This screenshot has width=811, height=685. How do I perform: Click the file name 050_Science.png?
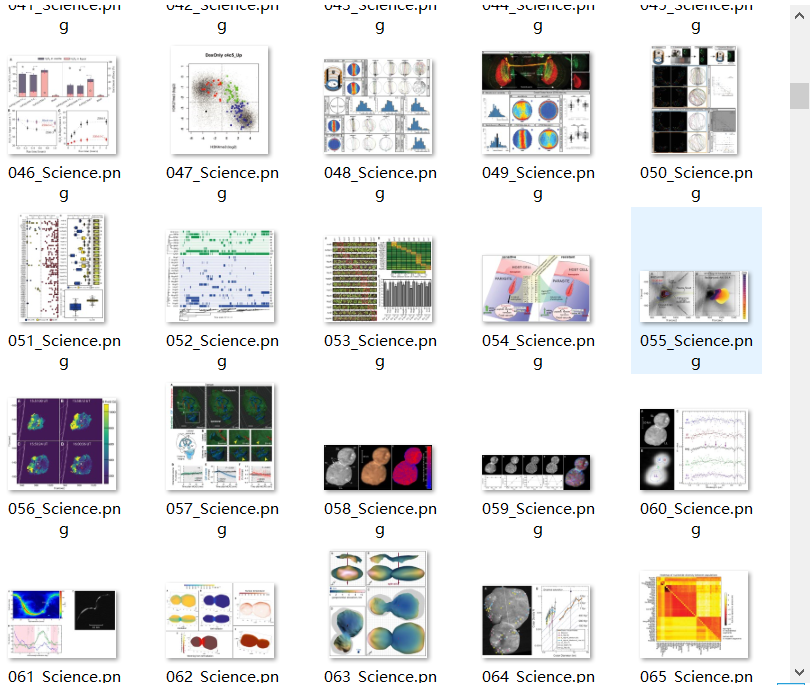point(696,183)
